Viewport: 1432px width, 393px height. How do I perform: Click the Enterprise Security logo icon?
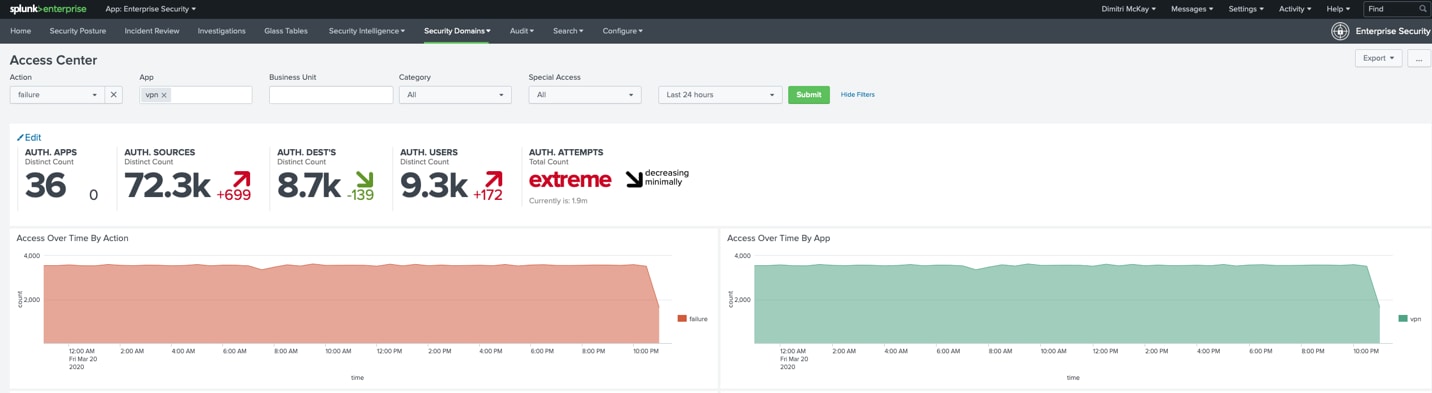[1340, 31]
